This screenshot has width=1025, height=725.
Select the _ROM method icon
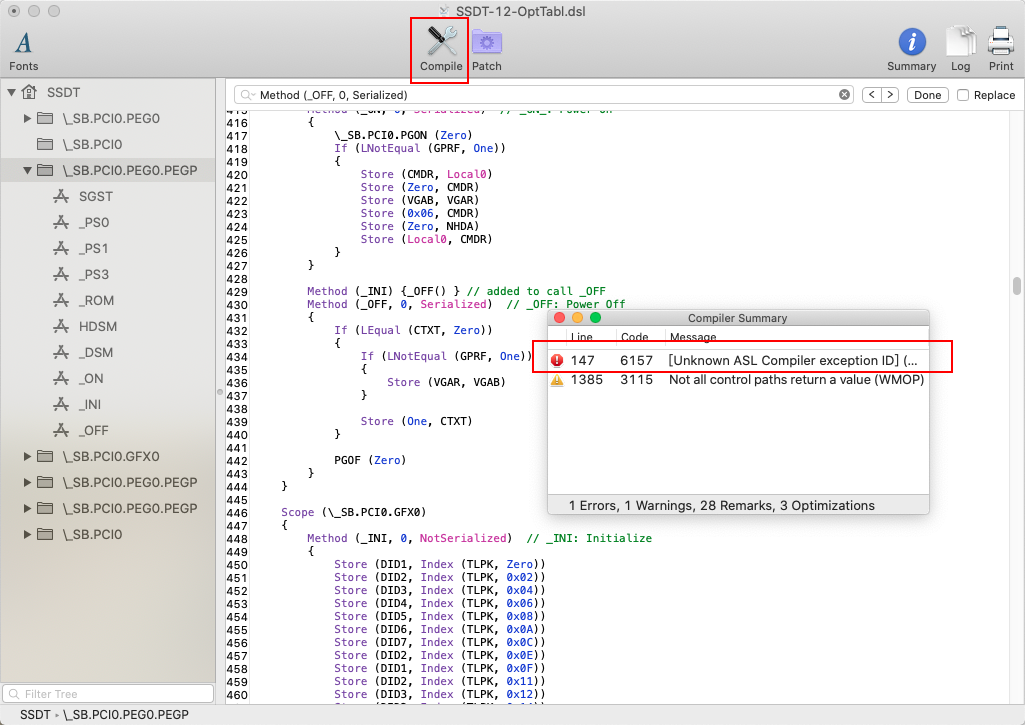pos(61,300)
